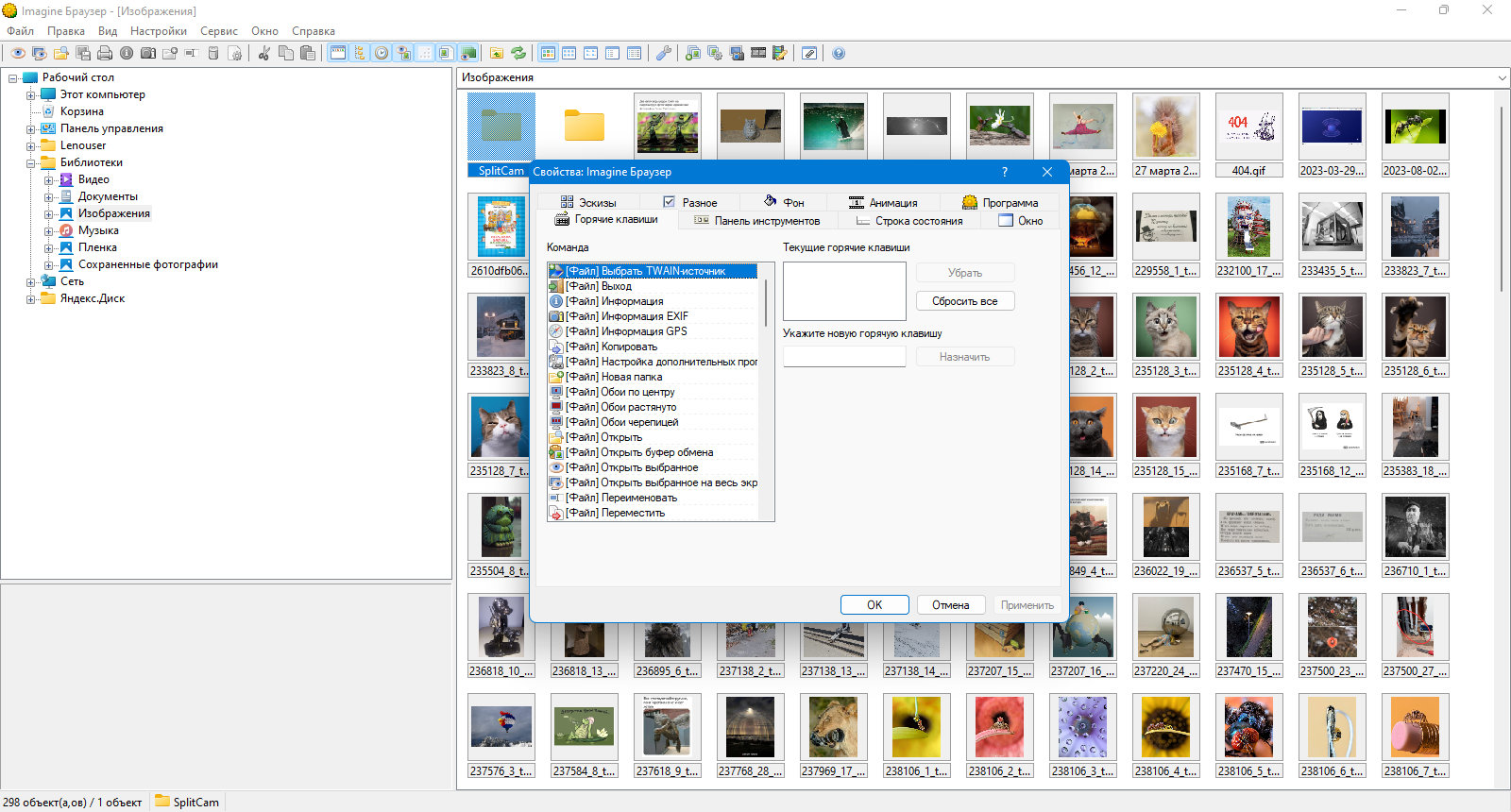Click the open folder search icon

tap(61, 53)
